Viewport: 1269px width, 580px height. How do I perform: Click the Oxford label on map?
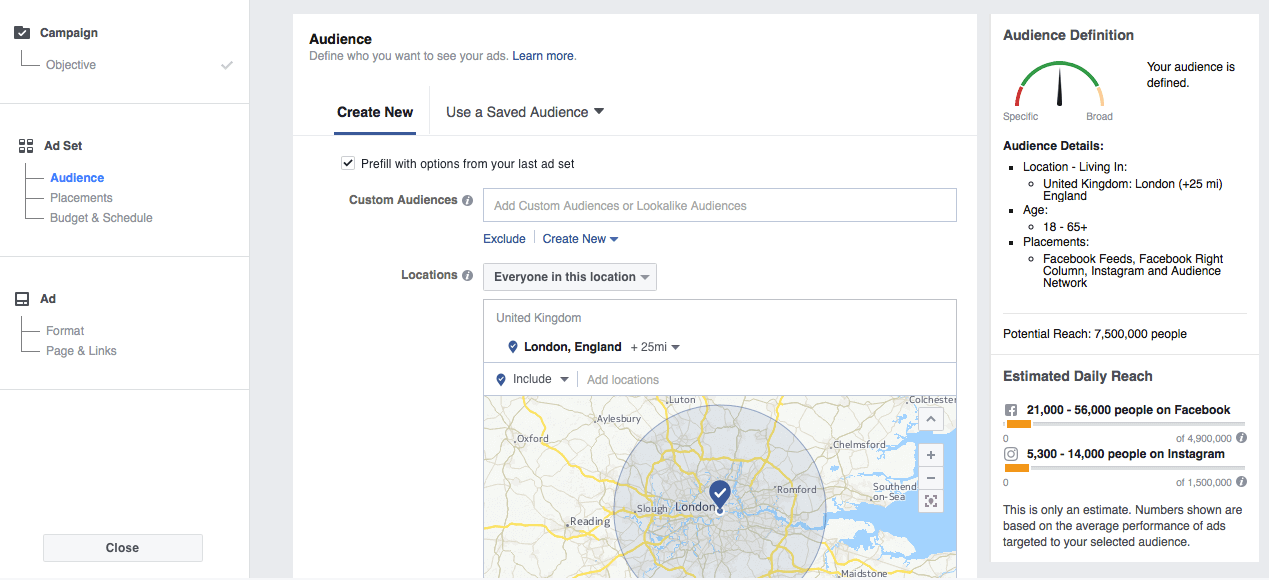tap(532, 439)
